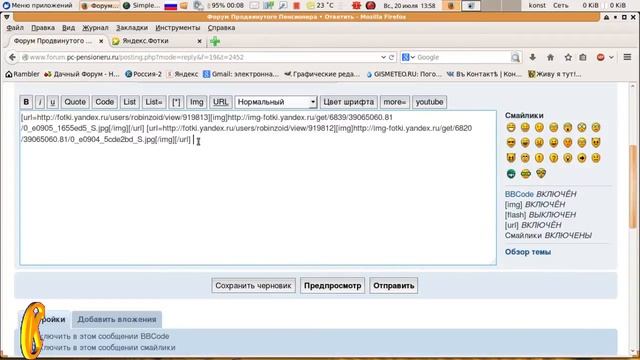The image size is (640, 360).
Task: Open the Firefox downloads arrow icon
Action: [533, 57]
